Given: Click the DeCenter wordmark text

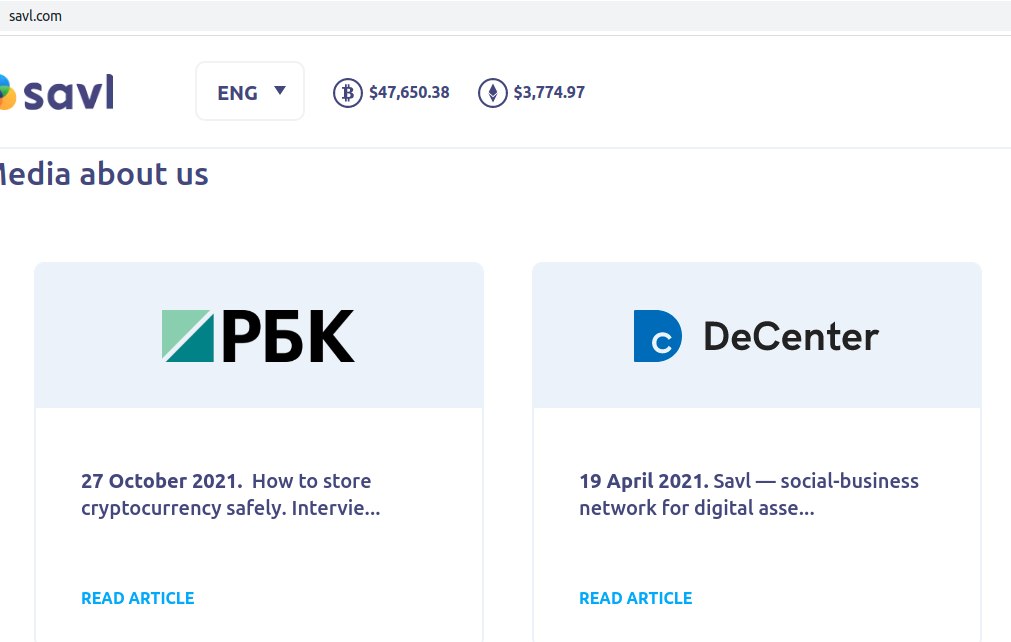Looking at the screenshot, I should pyautogui.click(x=790, y=336).
